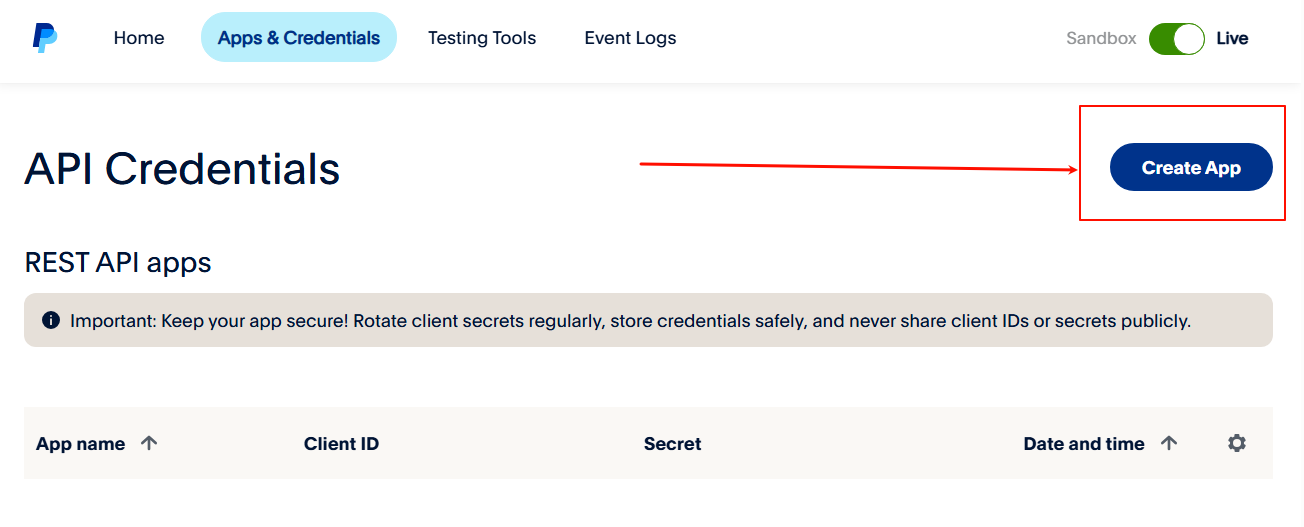Screen dimensions: 1304x527
Task: Click the Client ID column header
Action: click(x=341, y=444)
